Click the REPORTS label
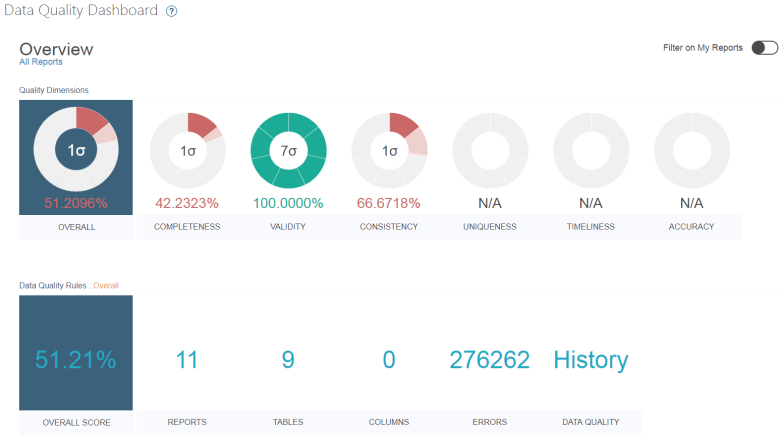The height and width of the screenshot is (437, 783). coord(187,423)
